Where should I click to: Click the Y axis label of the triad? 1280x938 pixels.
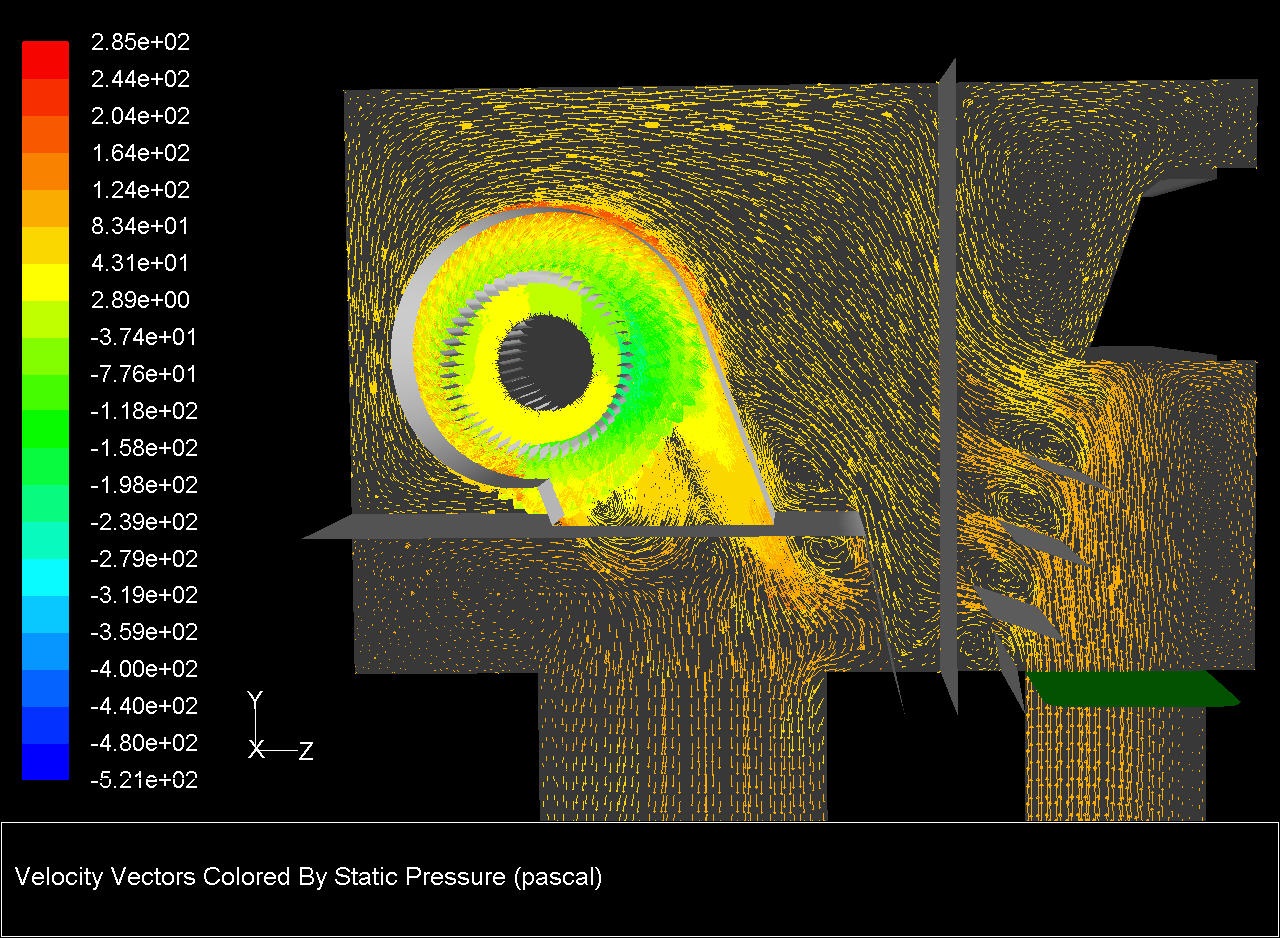pyautogui.click(x=255, y=698)
